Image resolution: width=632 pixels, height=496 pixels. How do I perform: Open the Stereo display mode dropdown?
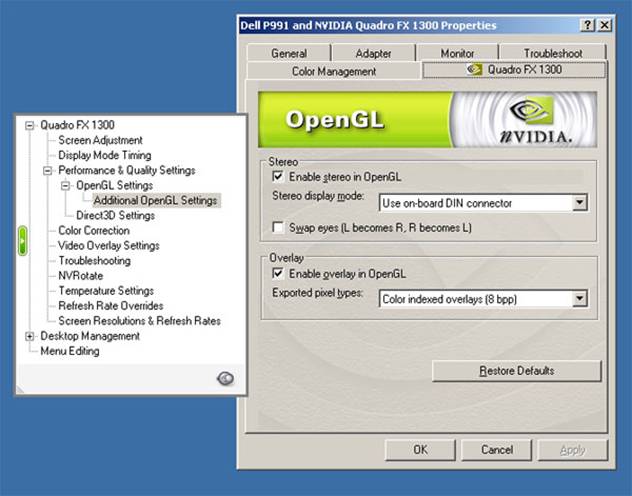580,203
